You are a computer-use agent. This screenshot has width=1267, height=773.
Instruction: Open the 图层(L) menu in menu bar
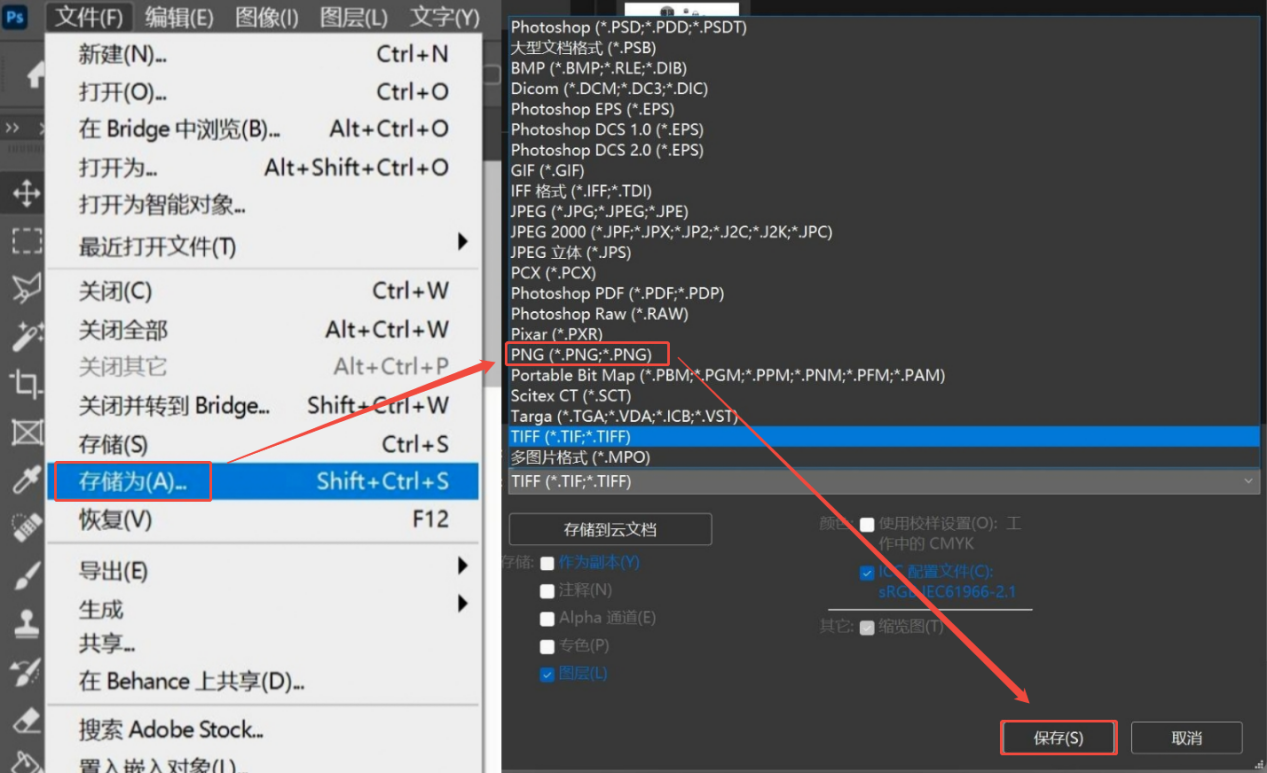coord(354,17)
